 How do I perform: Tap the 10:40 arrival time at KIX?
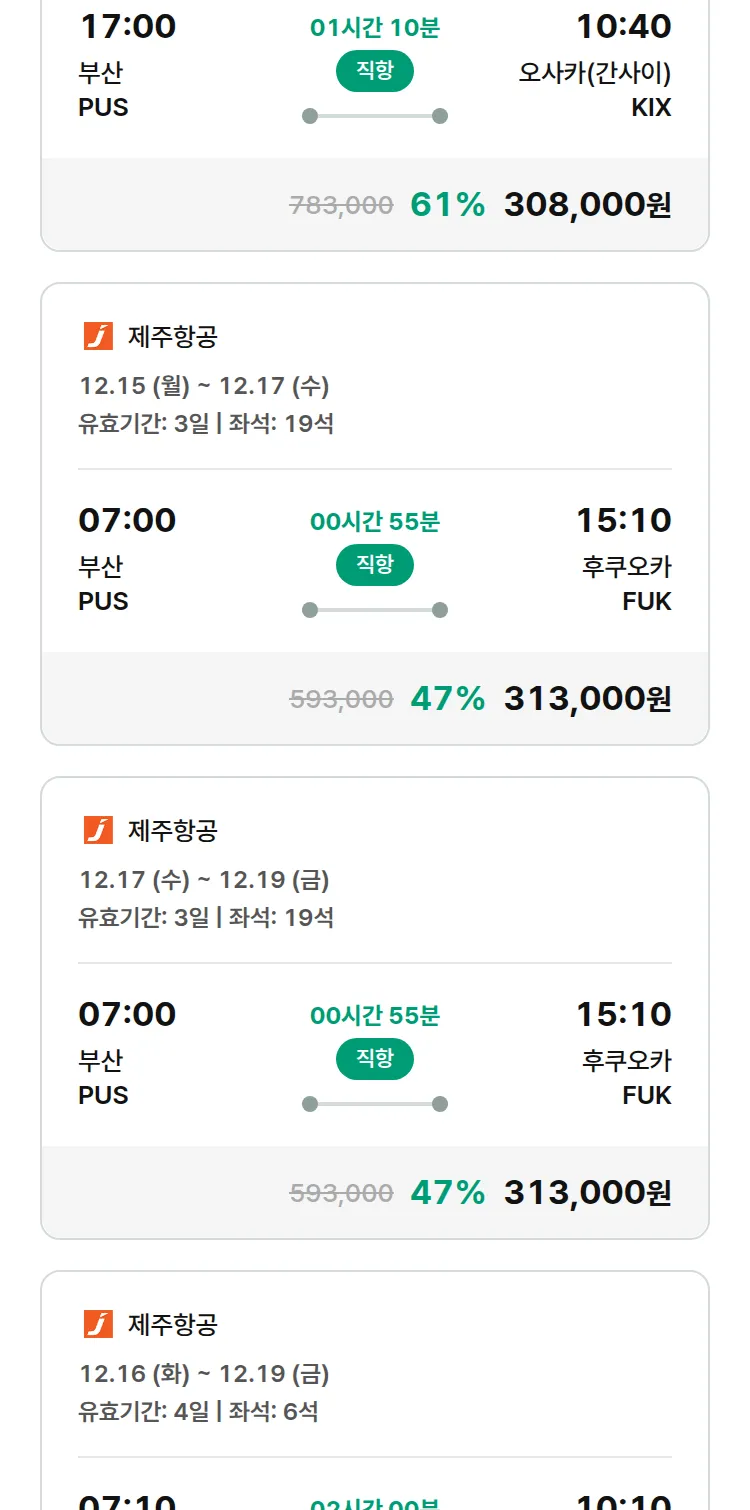[623, 27]
